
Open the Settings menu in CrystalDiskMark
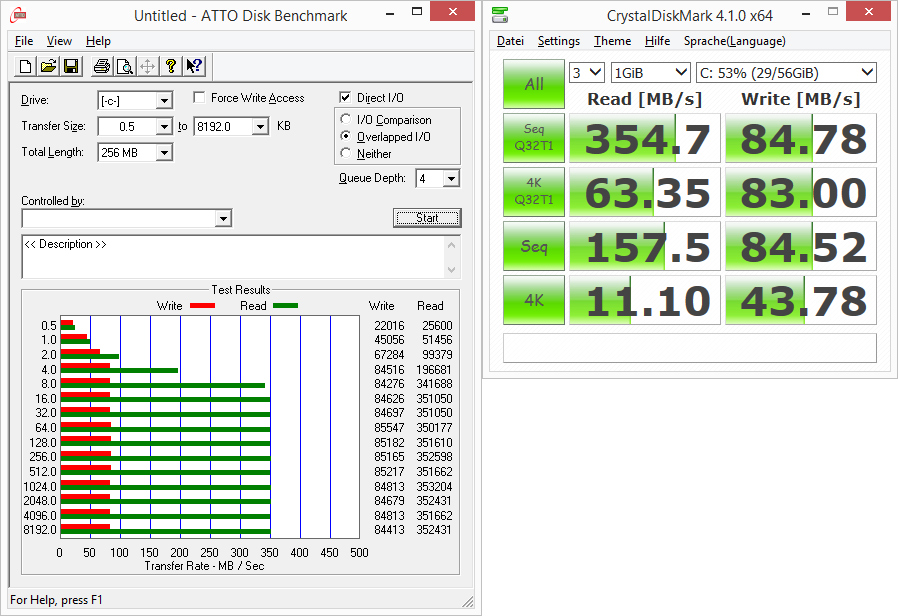[559, 41]
